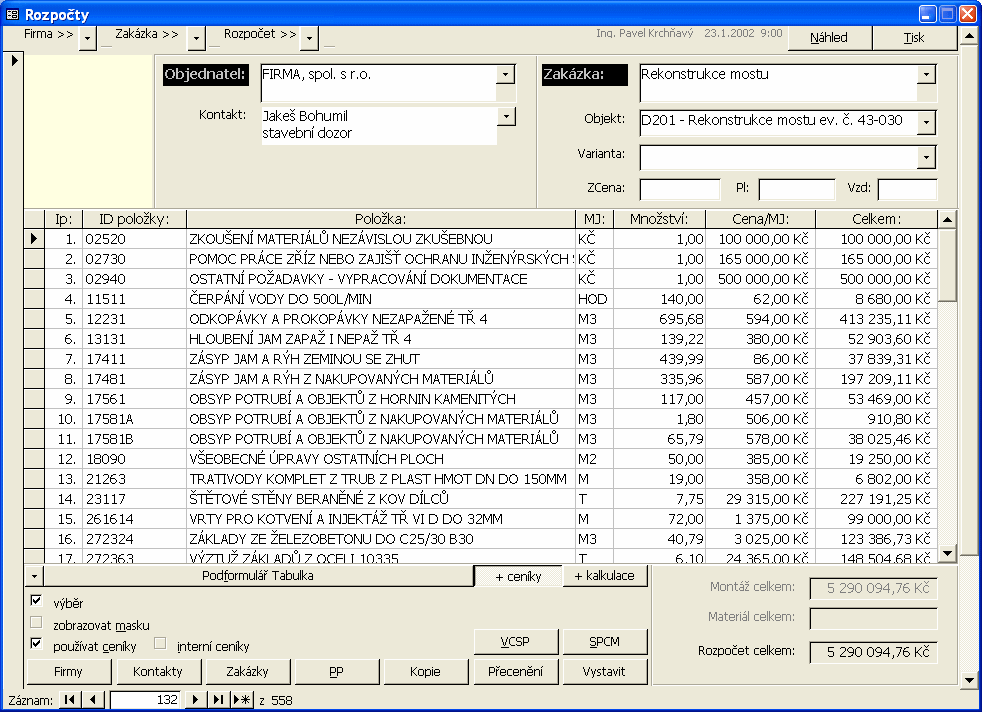Enable the interní ceníky checkbox
The width and height of the screenshot is (982, 712).
tap(160, 645)
